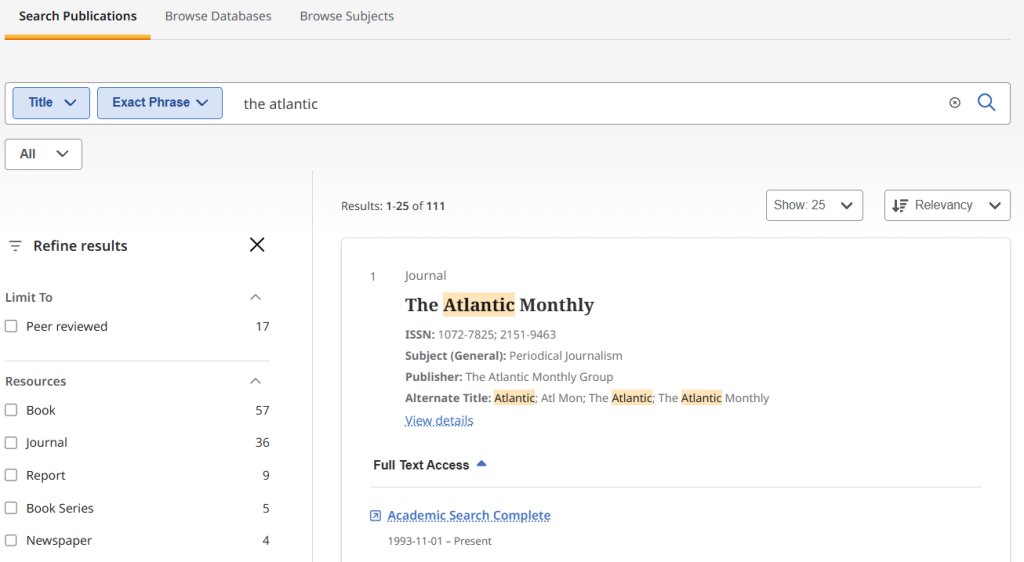Viewport: 1024px width, 562px height.
Task: Check the Newspaper checkbox
Action: tap(11, 540)
